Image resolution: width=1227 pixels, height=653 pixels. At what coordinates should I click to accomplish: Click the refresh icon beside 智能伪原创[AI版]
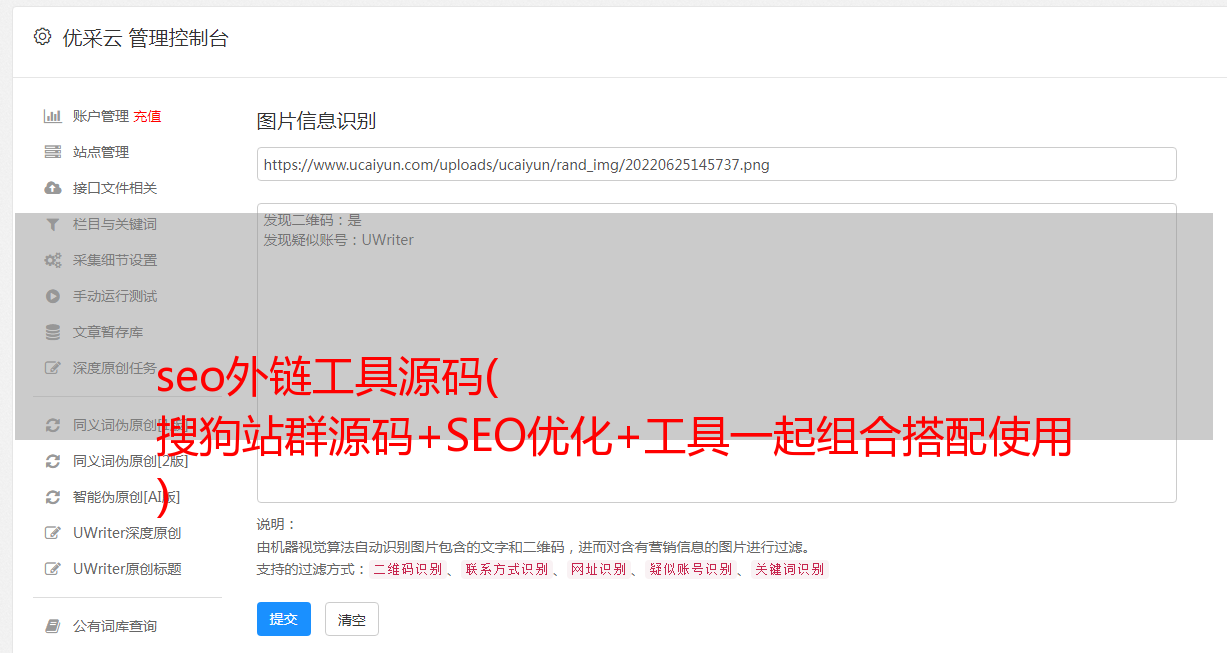(53, 497)
